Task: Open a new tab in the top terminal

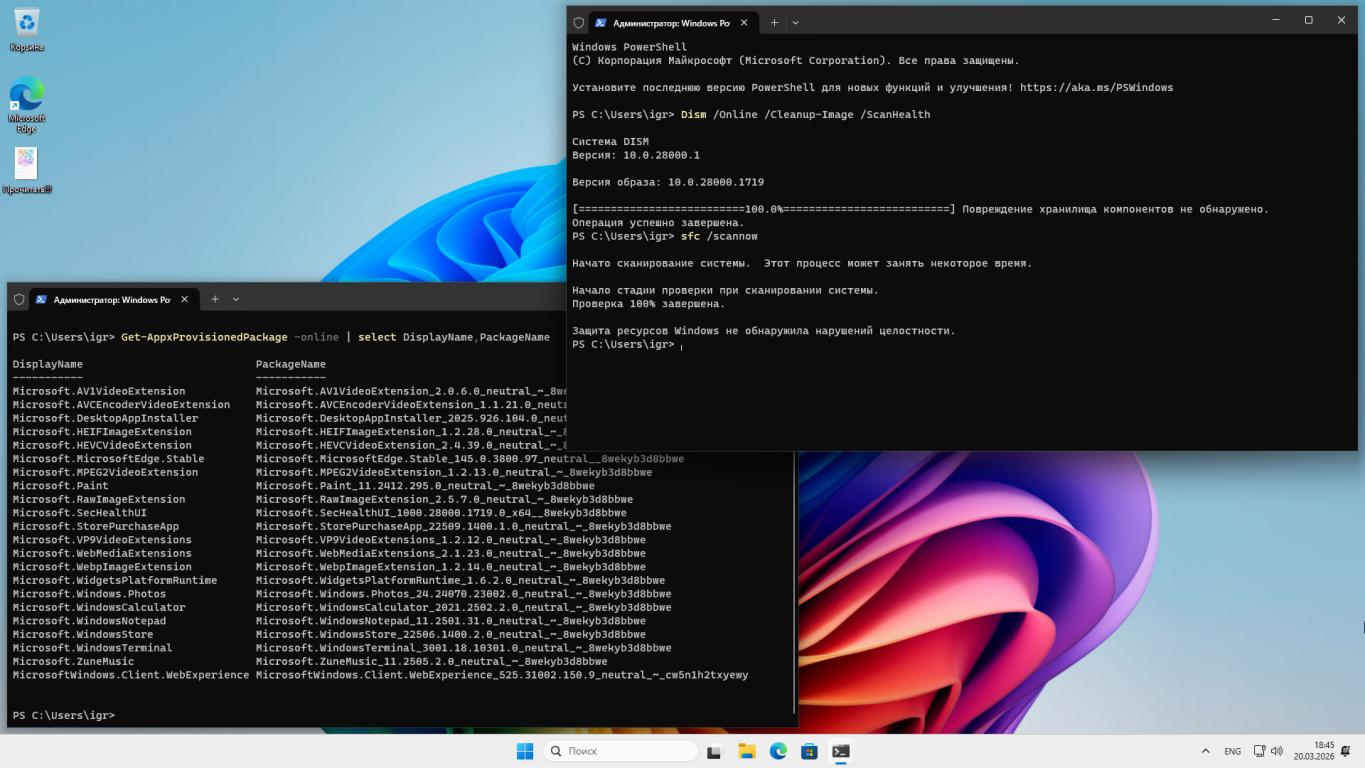Action: click(x=774, y=22)
